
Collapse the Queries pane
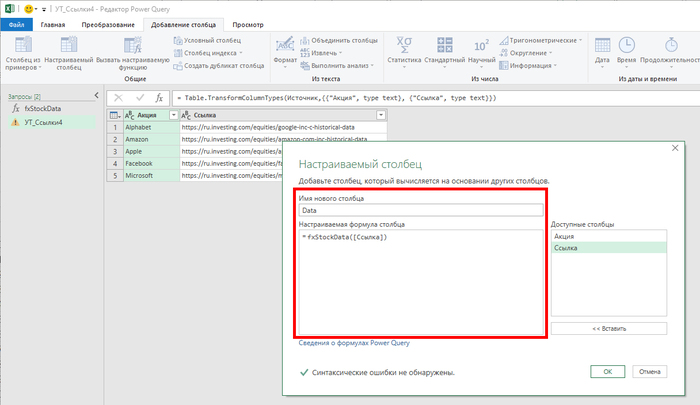pyautogui.click(x=95, y=96)
